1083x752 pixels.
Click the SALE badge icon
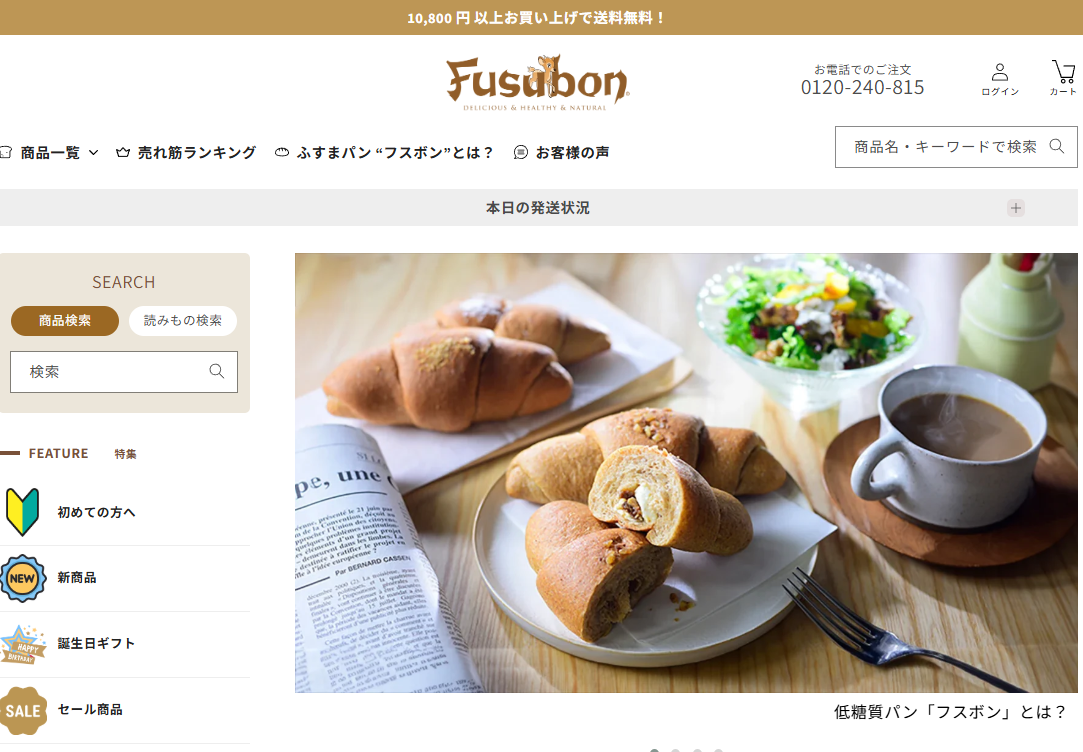[x=23, y=711]
